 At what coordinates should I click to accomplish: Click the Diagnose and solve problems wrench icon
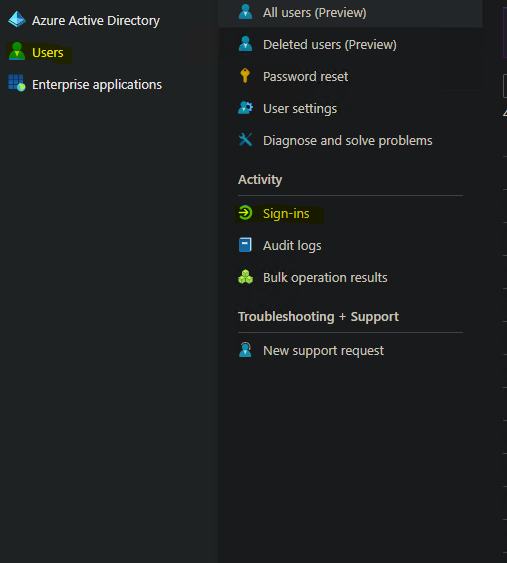(x=246, y=140)
